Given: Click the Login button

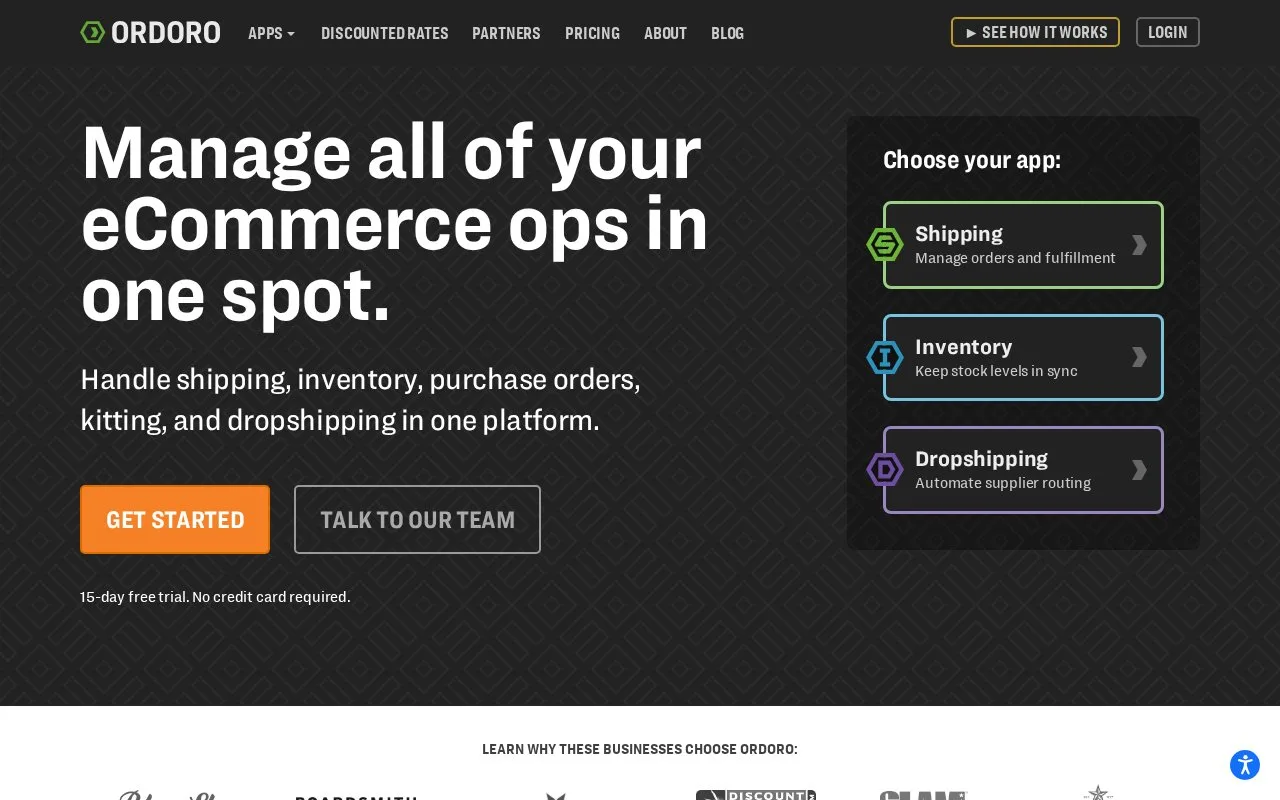Looking at the screenshot, I should pyautogui.click(x=1167, y=32).
